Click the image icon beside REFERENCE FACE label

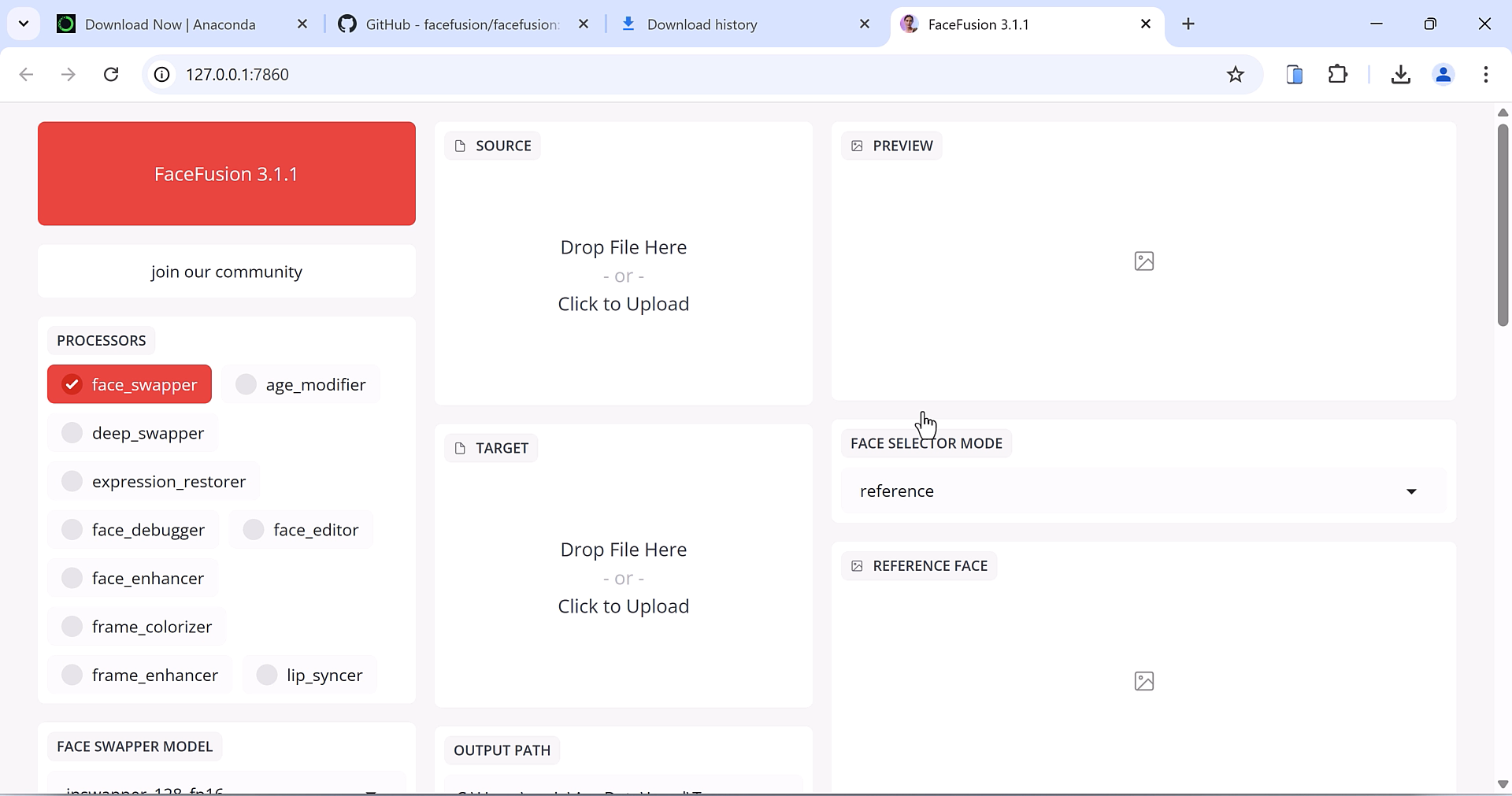(858, 566)
